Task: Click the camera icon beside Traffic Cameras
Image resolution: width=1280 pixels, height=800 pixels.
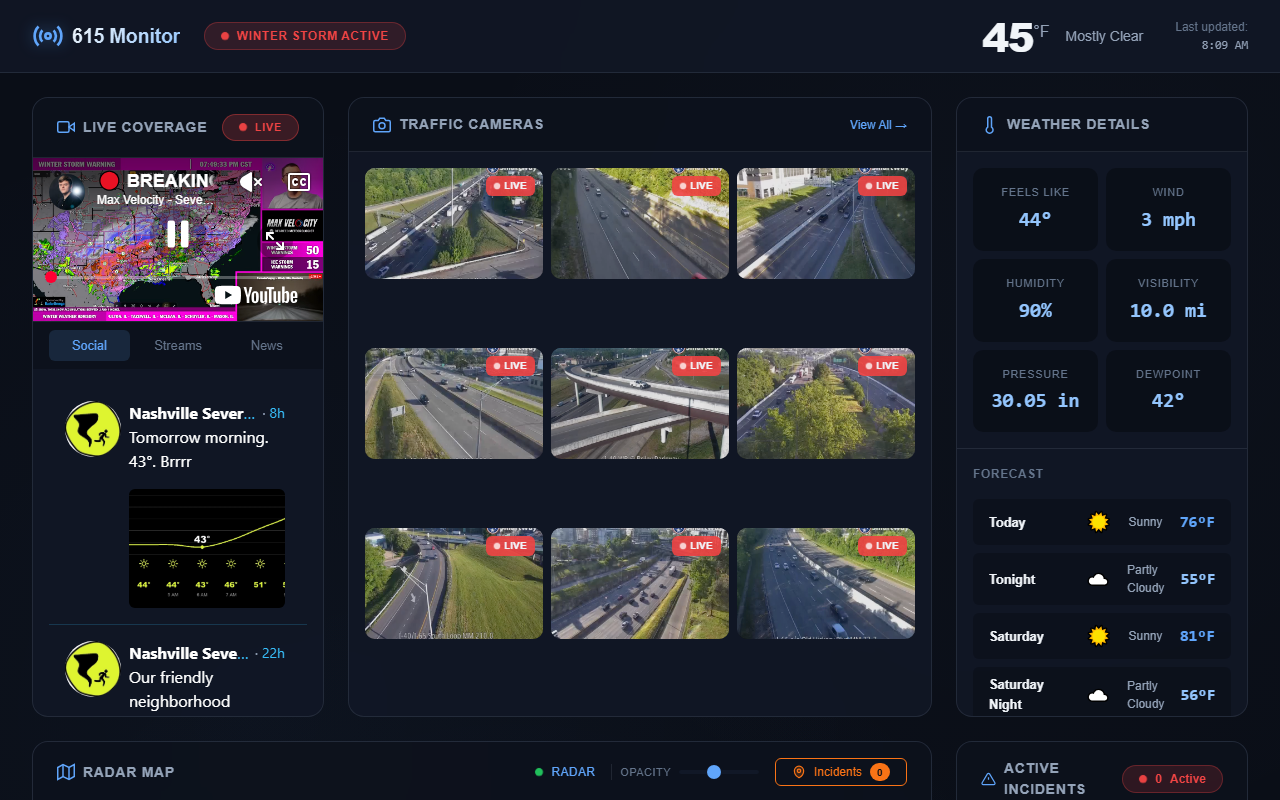Action: tap(382, 125)
